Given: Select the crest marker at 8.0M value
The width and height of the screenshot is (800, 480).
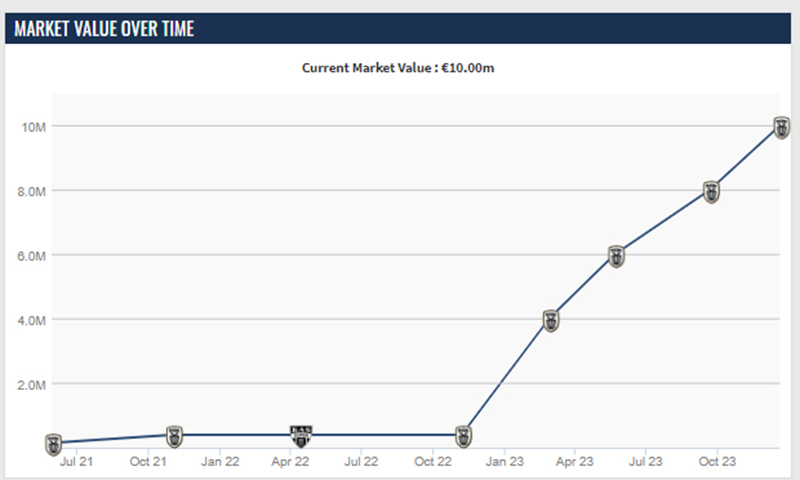Looking at the screenshot, I should tap(712, 192).
